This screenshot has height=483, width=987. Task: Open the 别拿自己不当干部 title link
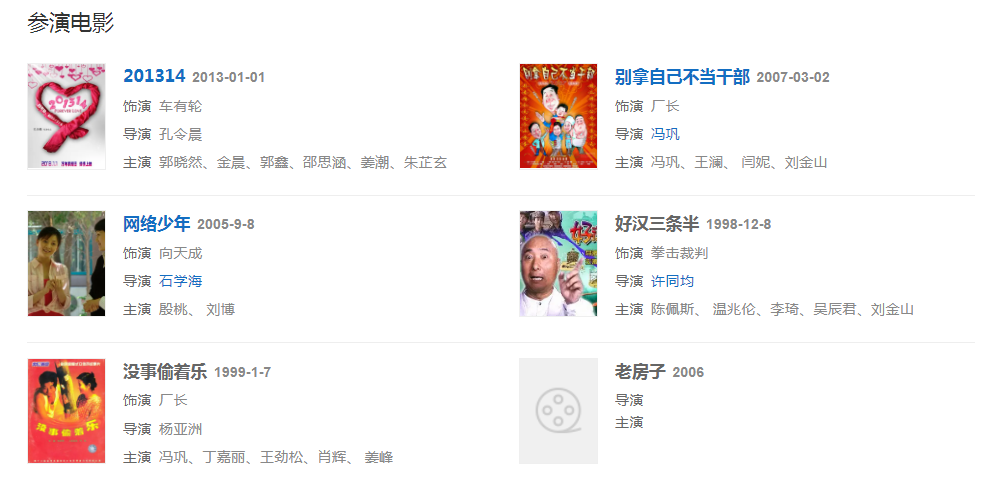pos(682,77)
